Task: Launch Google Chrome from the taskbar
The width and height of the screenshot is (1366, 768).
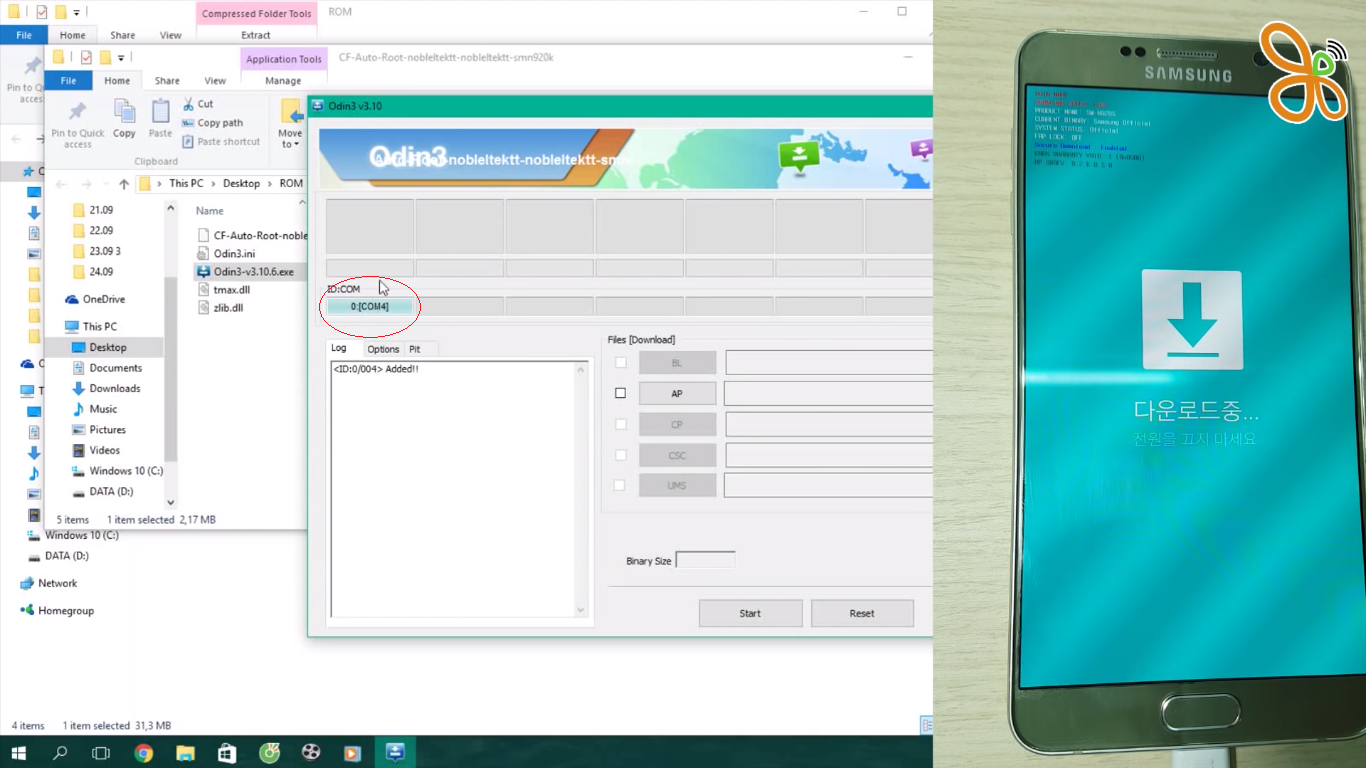Action: coord(144,752)
